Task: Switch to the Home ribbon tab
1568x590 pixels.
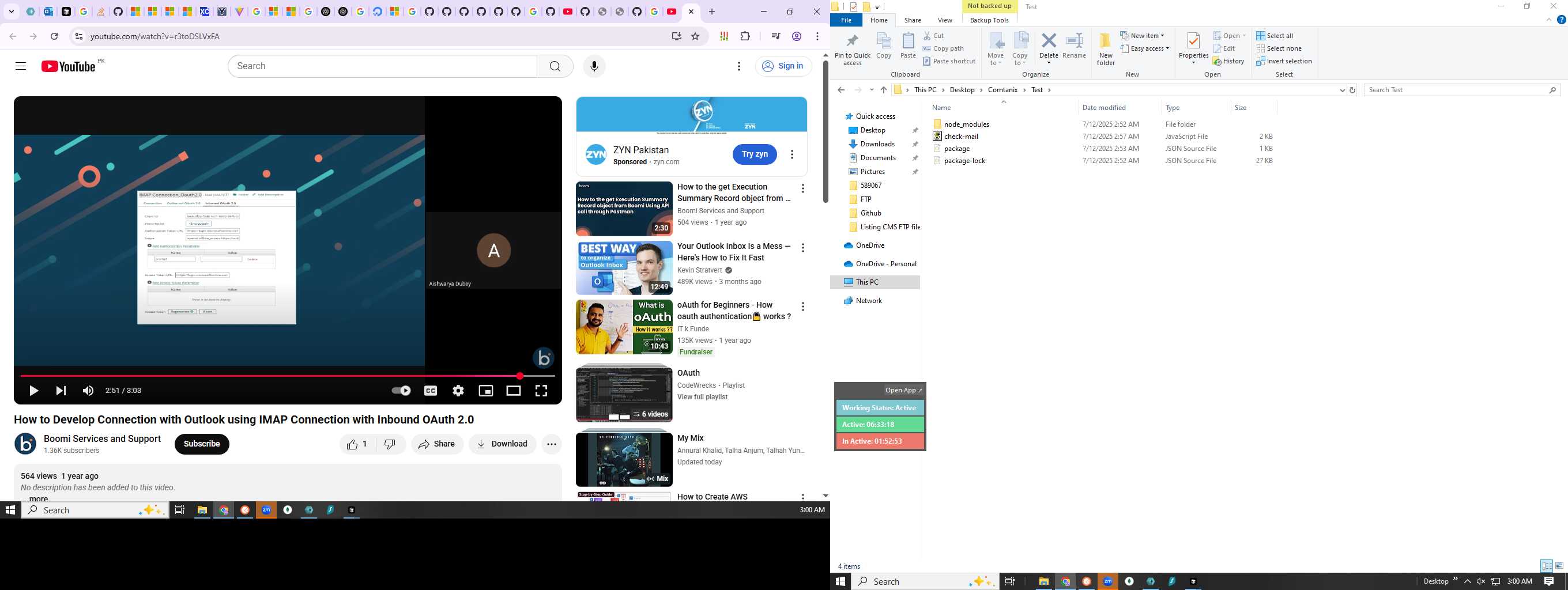Action: click(x=879, y=20)
